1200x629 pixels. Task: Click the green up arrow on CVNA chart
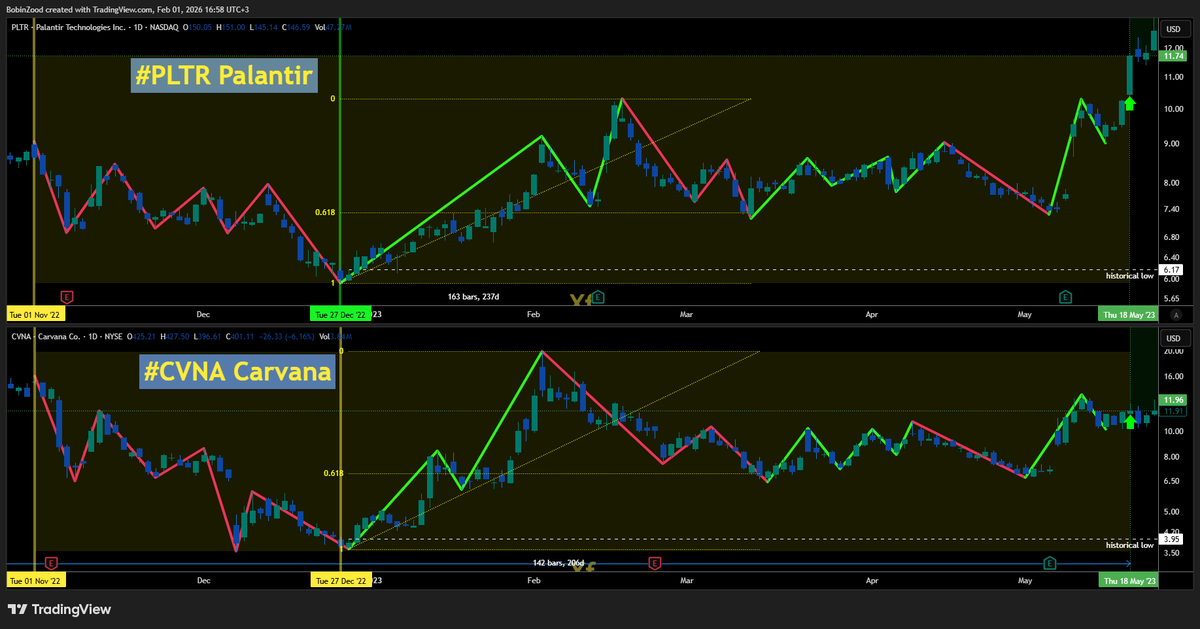1130,421
